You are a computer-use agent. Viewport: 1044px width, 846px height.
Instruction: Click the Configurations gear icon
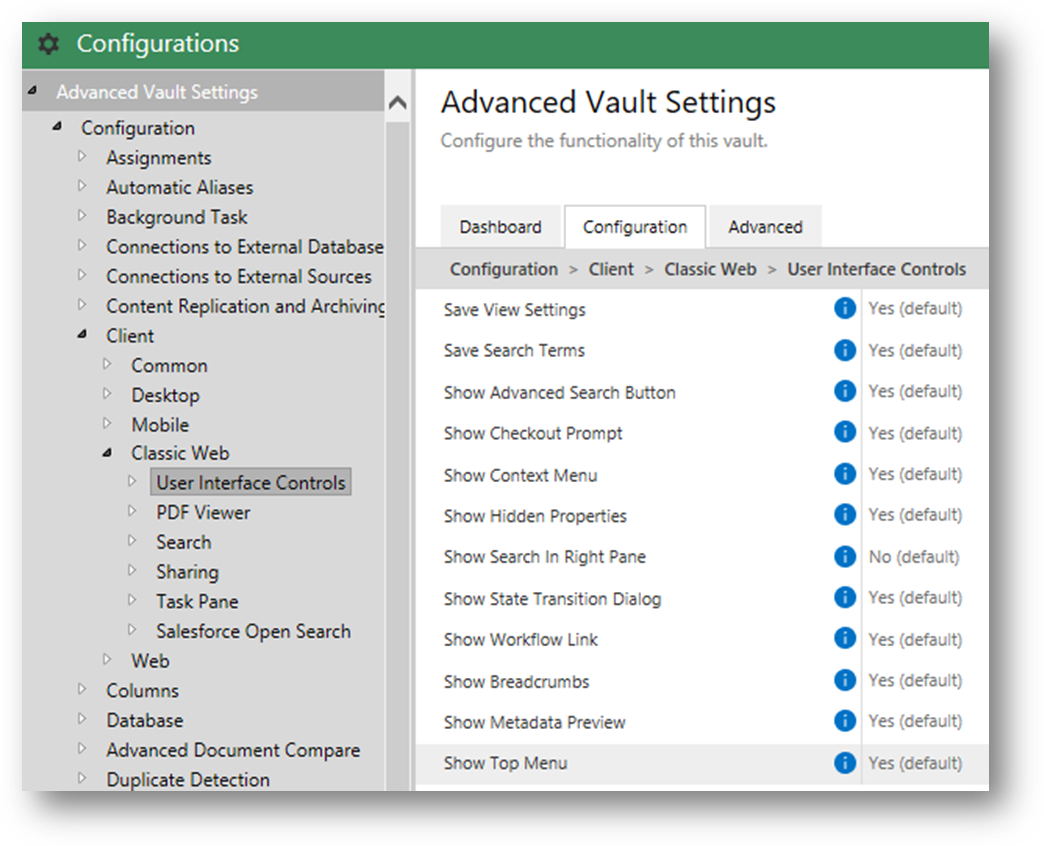[48, 44]
